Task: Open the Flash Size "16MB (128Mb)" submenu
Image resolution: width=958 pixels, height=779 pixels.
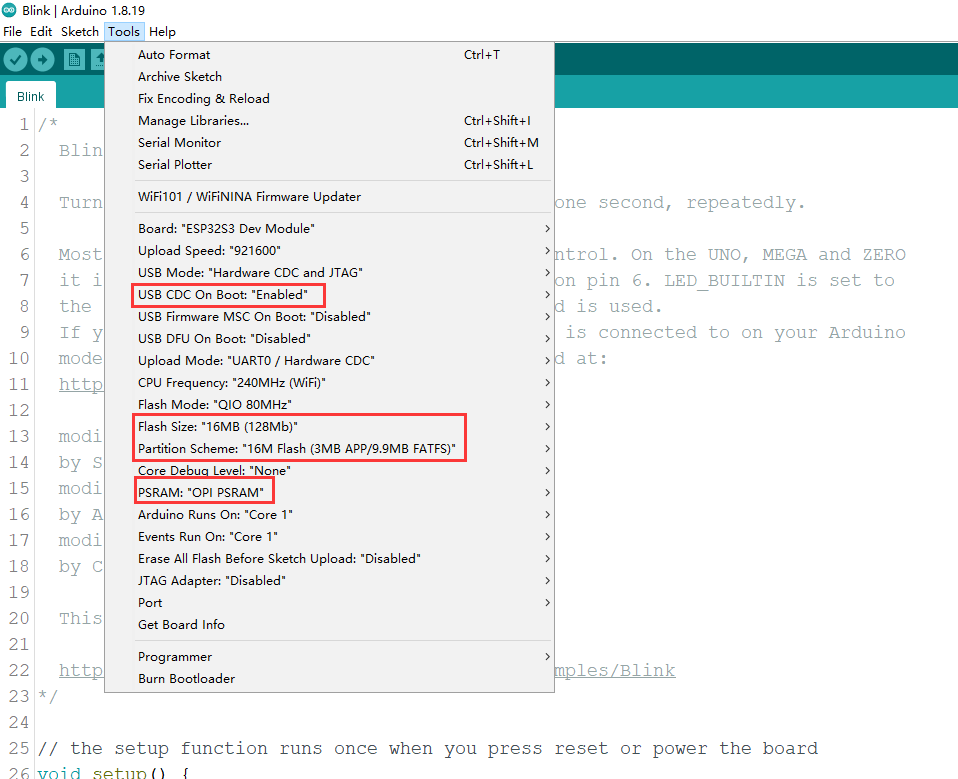Action: pos(218,427)
